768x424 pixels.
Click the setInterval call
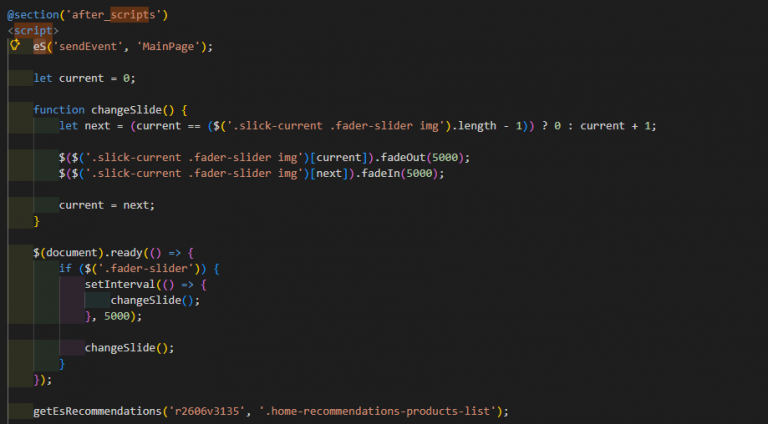tap(120, 284)
